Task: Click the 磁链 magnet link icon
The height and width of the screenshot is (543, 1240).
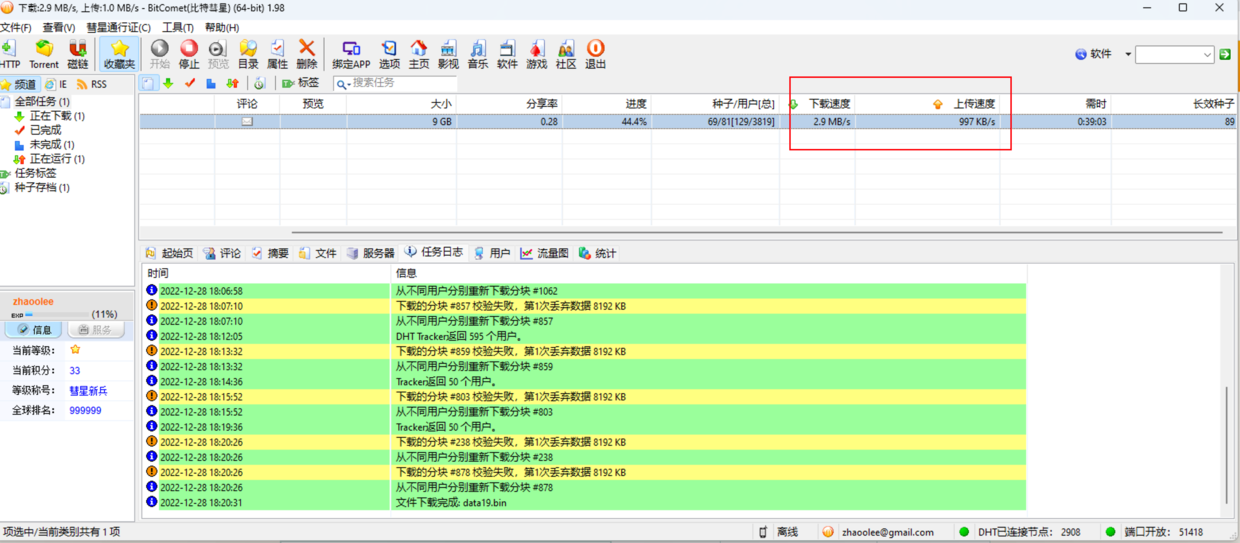Action: (78, 54)
